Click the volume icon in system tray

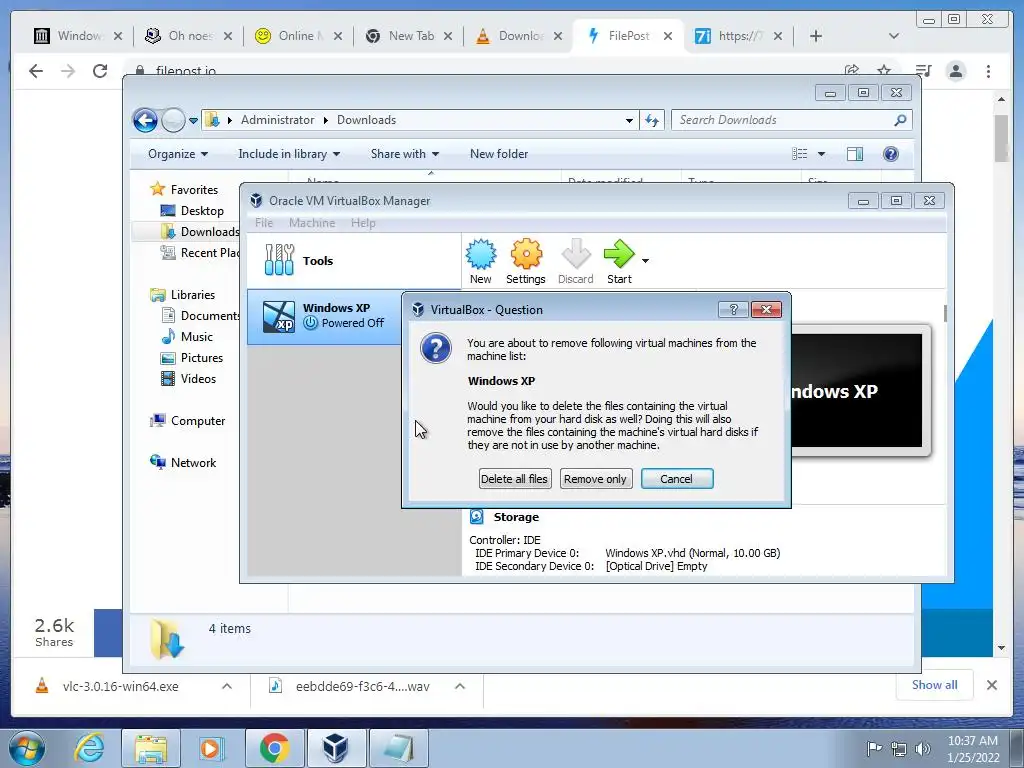pos(923,748)
